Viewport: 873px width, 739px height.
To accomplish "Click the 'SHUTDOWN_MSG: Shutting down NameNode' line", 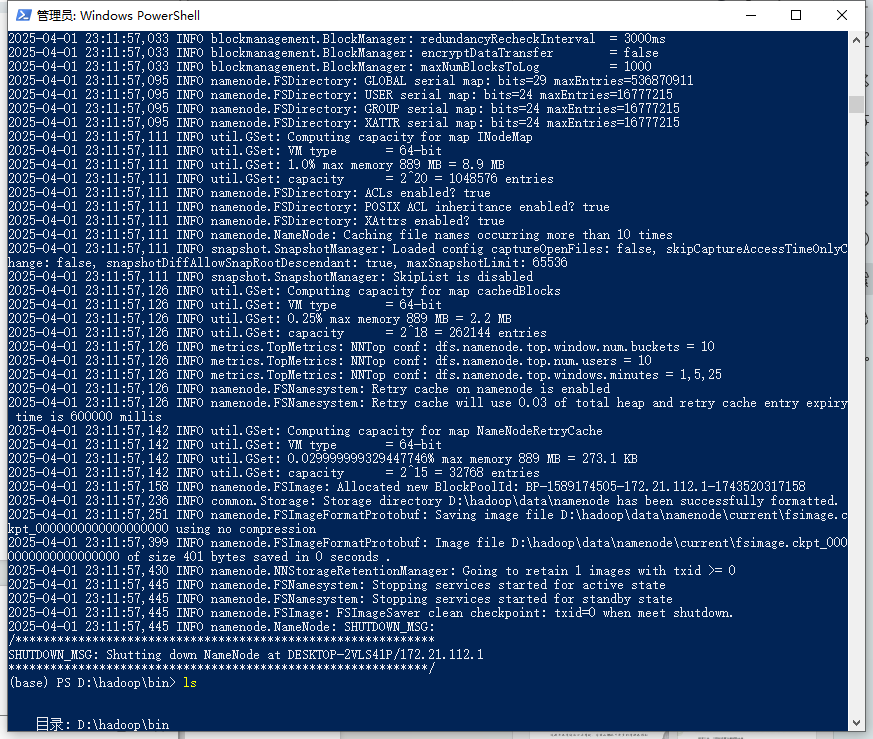I will [246, 655].
